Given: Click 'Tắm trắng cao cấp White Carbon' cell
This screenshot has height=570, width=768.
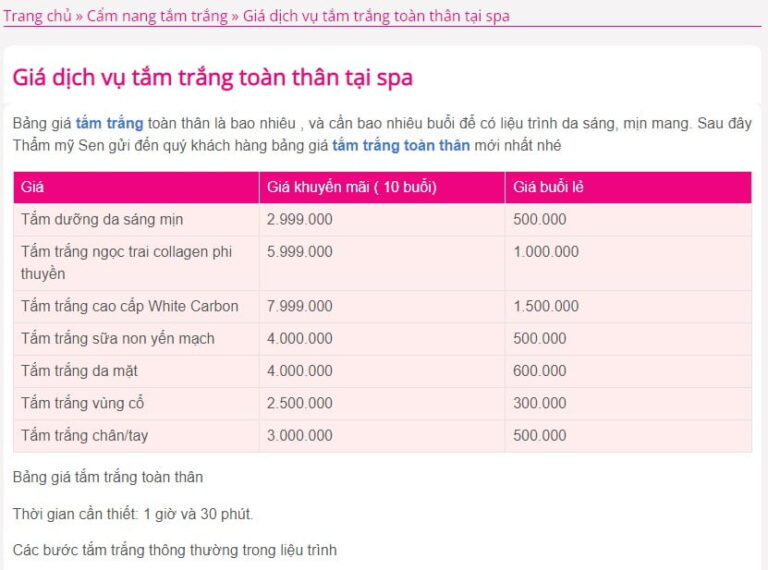Looking at the screenshot, I should [130, 306].
